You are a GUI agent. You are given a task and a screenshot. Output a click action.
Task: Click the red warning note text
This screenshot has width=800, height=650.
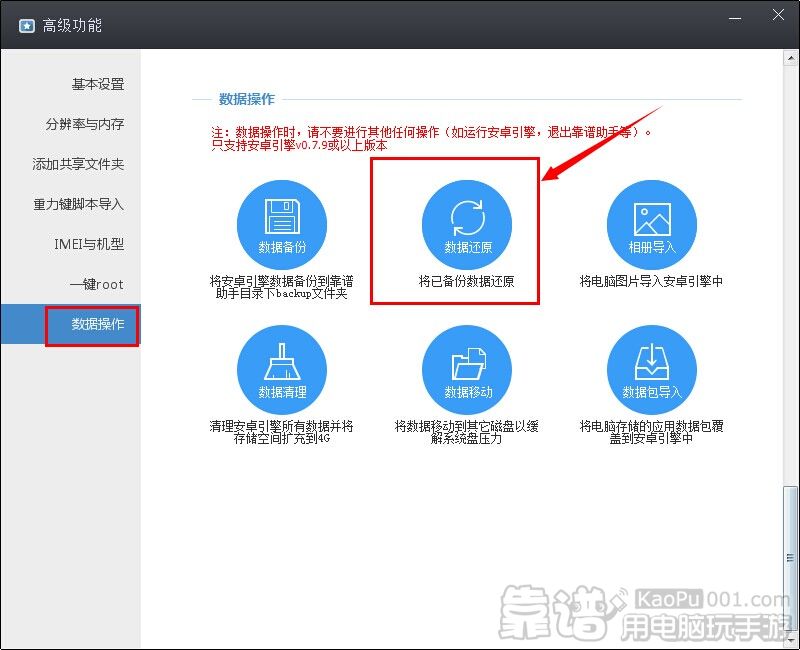click(x=432, y=139)
